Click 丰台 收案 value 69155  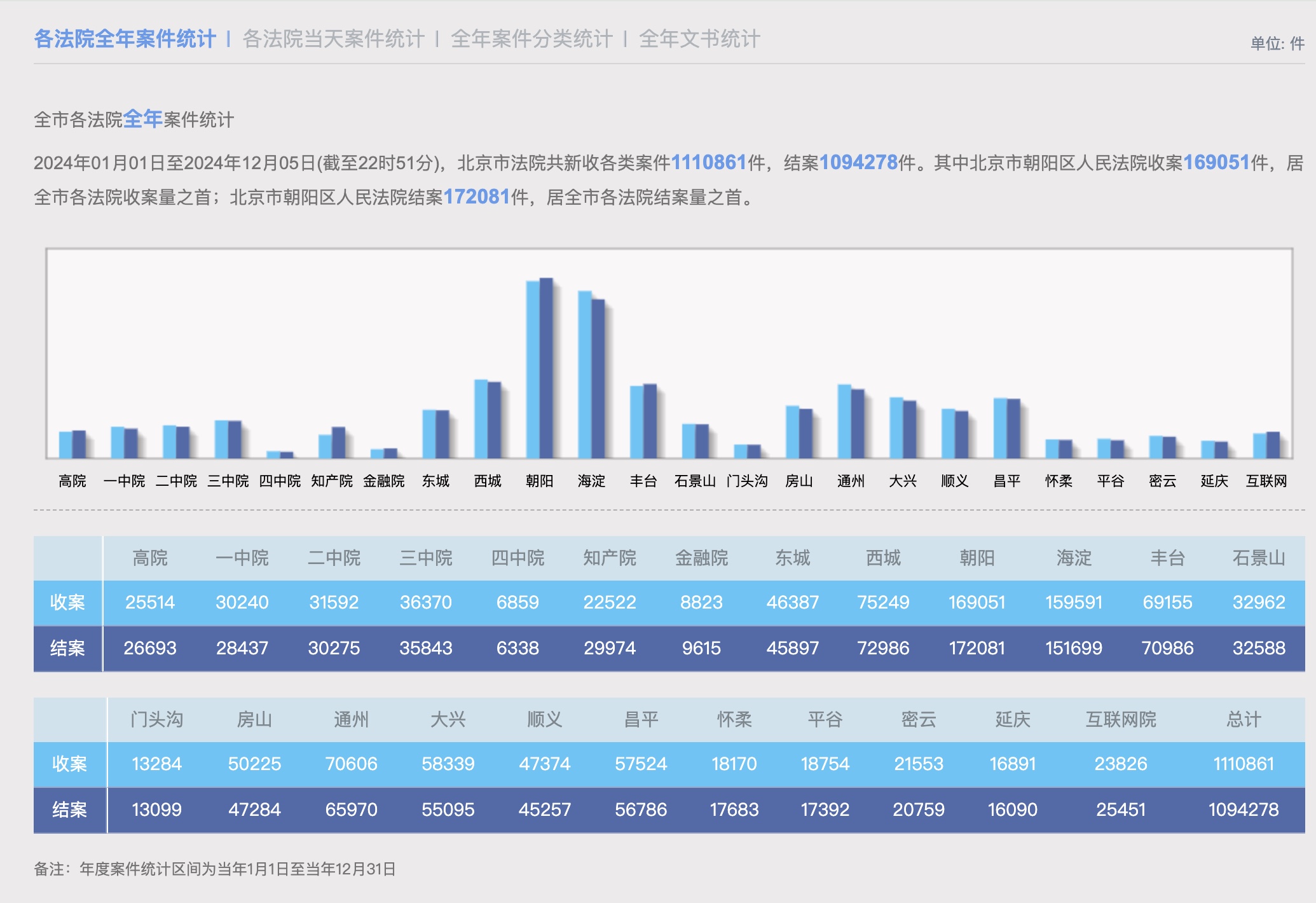coord(1167,602)
